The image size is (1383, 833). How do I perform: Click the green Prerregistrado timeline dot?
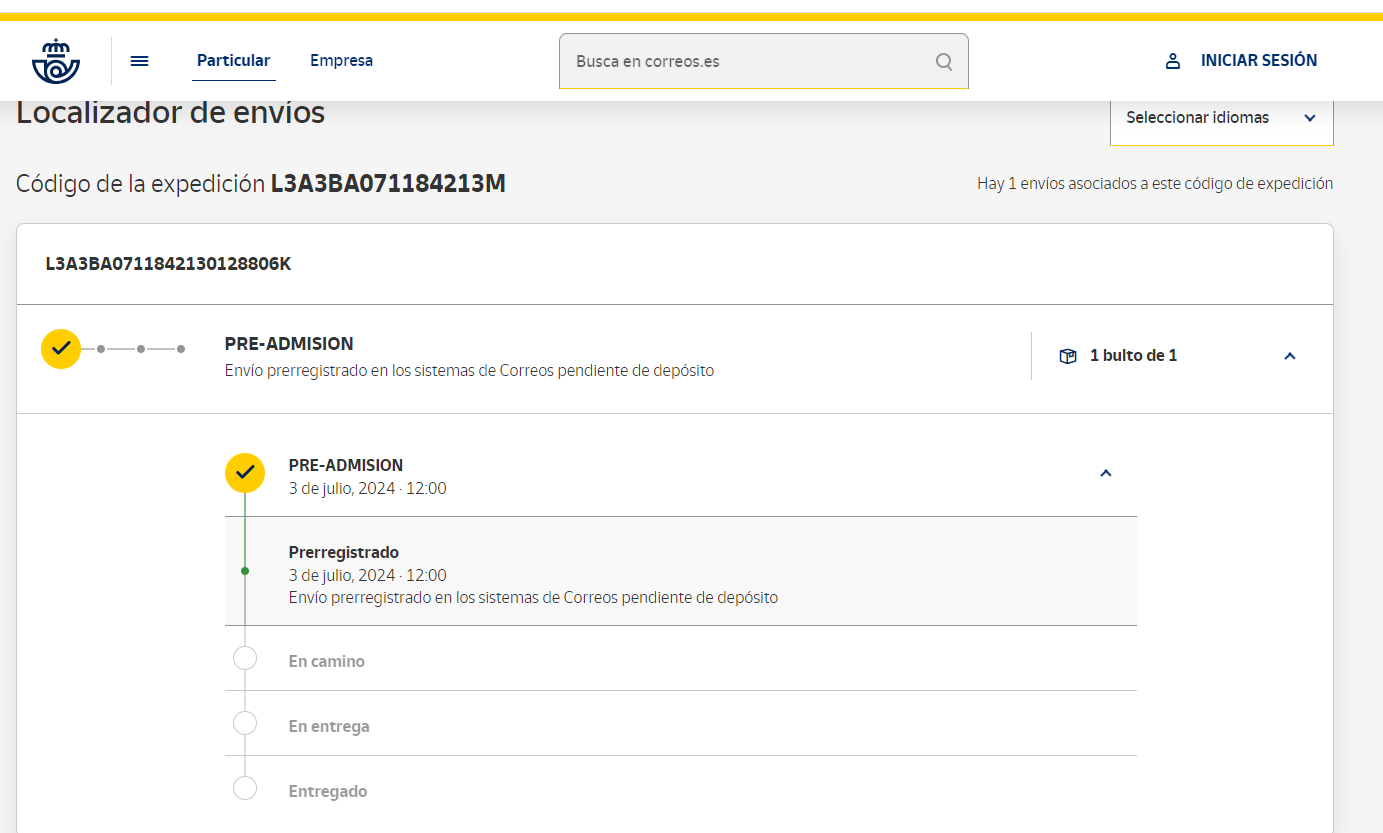[x=245, y=571]
